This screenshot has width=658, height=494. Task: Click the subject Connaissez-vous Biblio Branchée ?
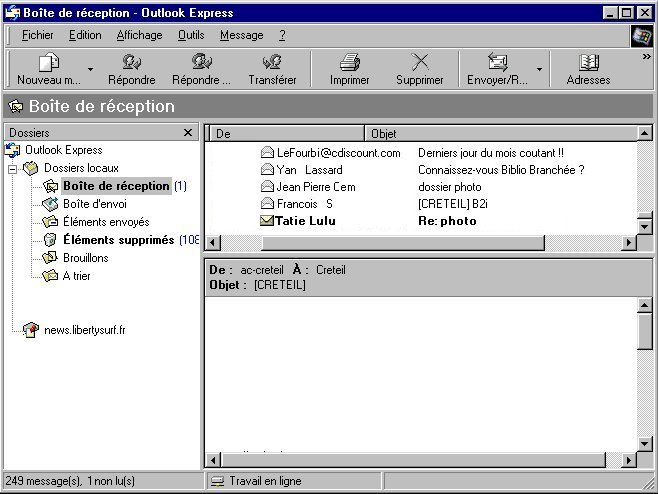[x=501, y=170]
